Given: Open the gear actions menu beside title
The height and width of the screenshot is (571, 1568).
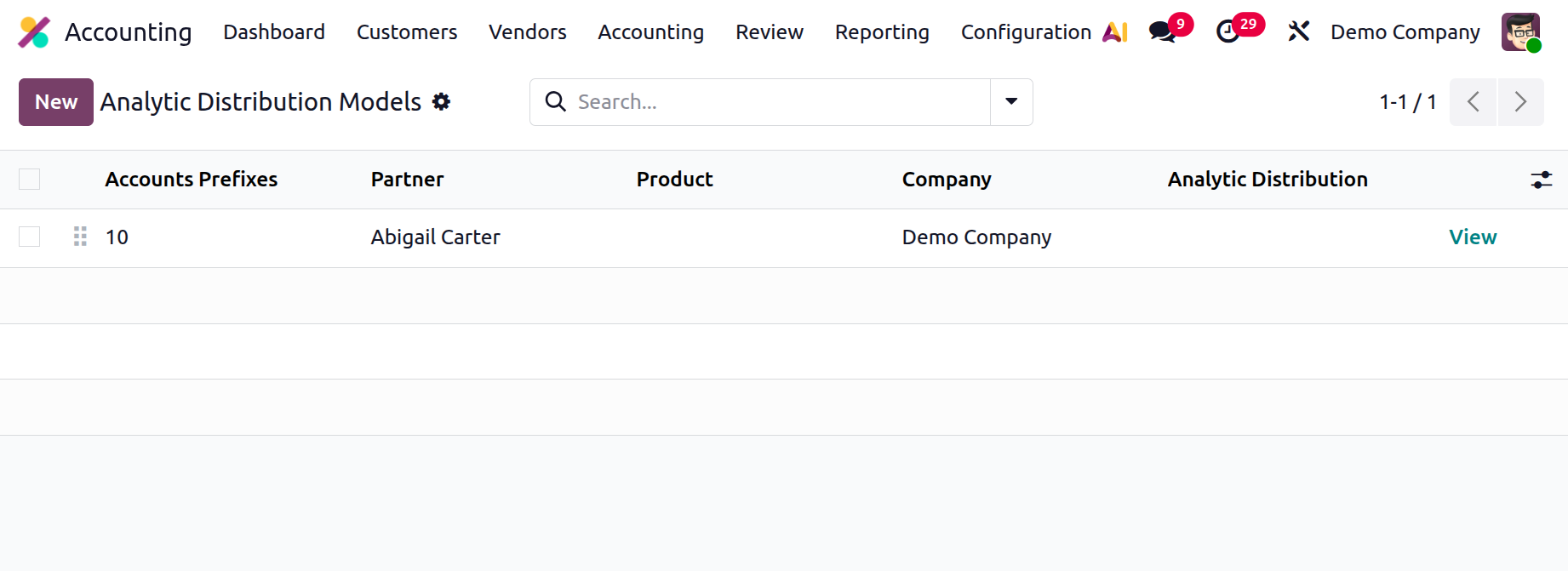Looking at the screenshot, I should tap(441, 102).
